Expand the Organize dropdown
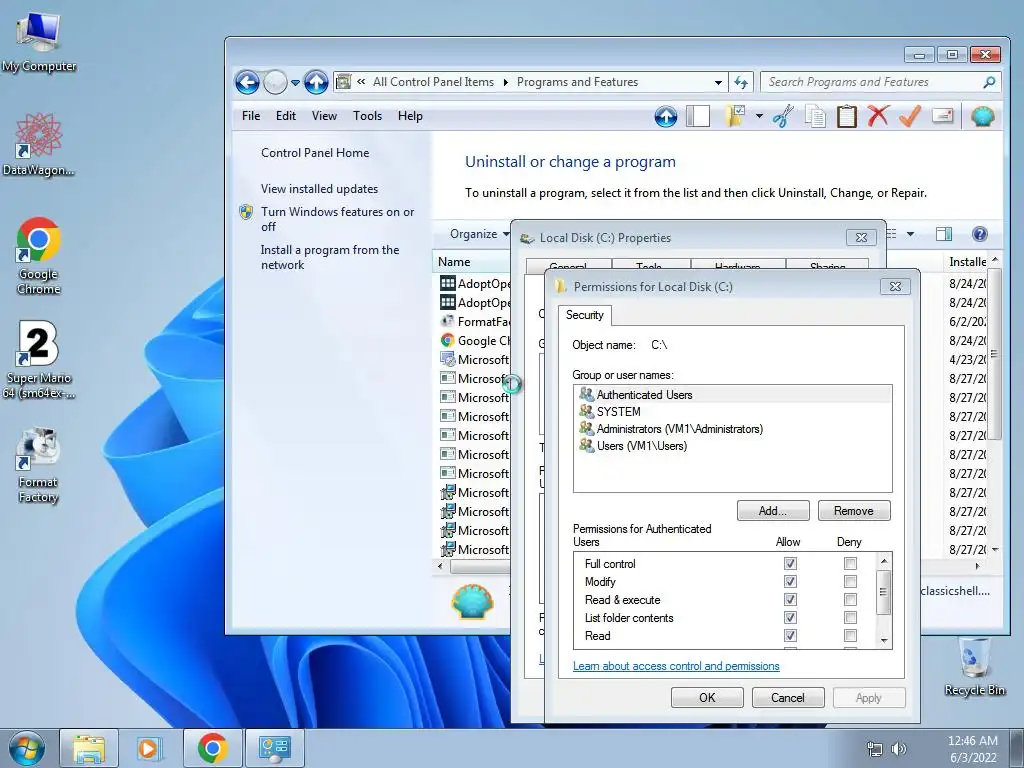 pos(479,234)
